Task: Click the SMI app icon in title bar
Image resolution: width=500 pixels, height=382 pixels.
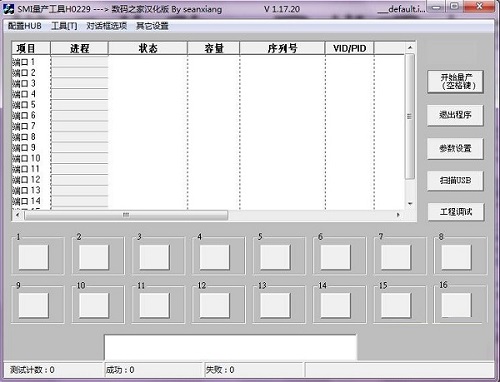Action: pos(8,9)
